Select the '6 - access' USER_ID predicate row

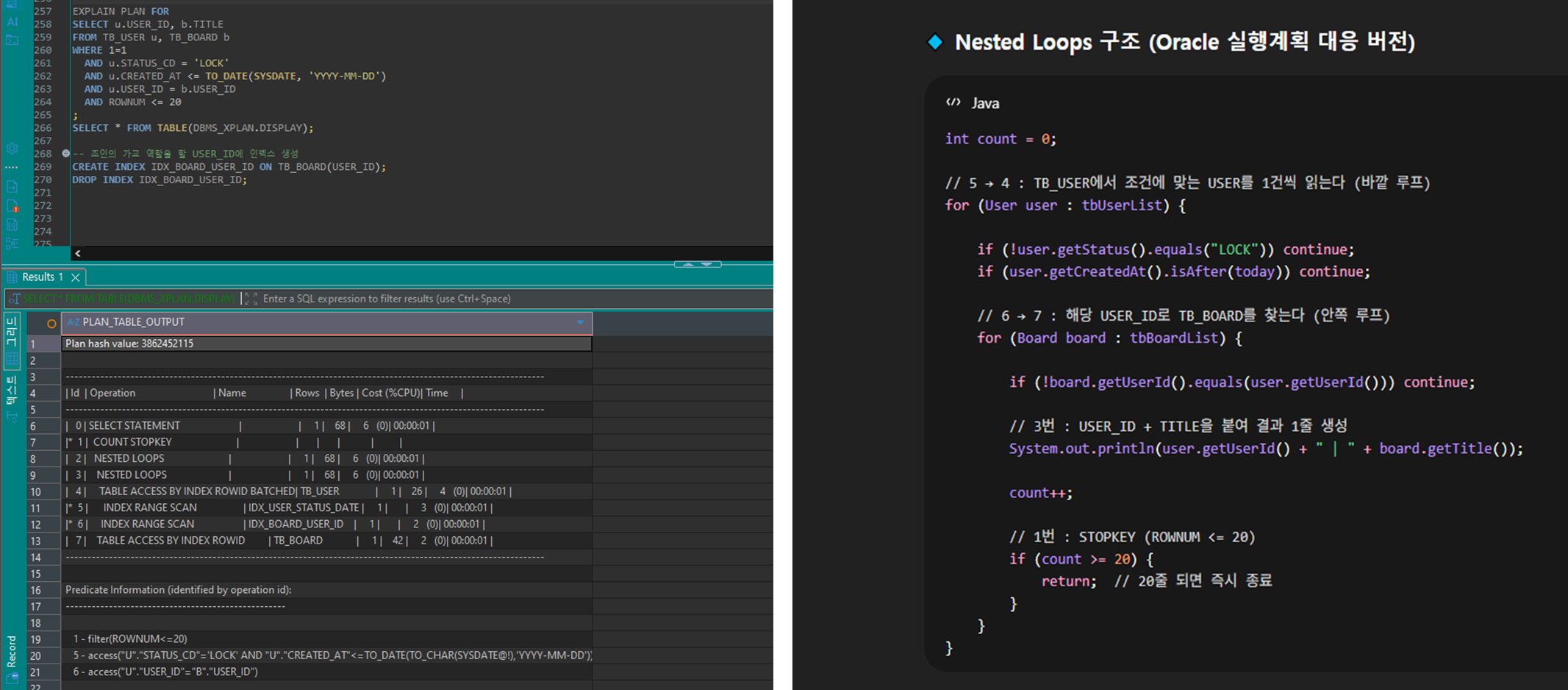point(326,672)
